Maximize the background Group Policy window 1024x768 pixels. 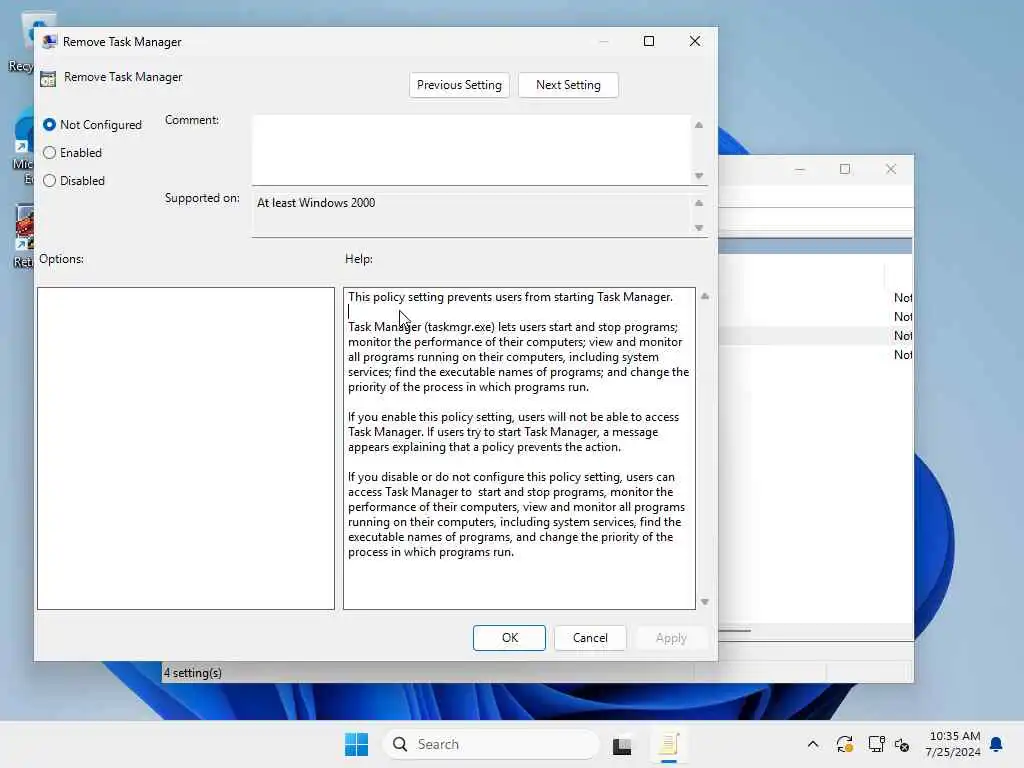(845, 169)
